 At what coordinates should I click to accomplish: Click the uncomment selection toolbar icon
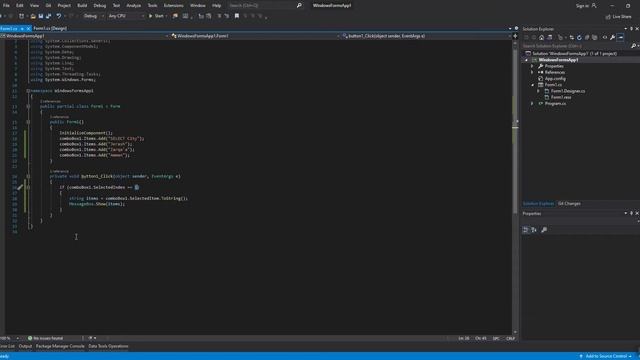(227, 16)
